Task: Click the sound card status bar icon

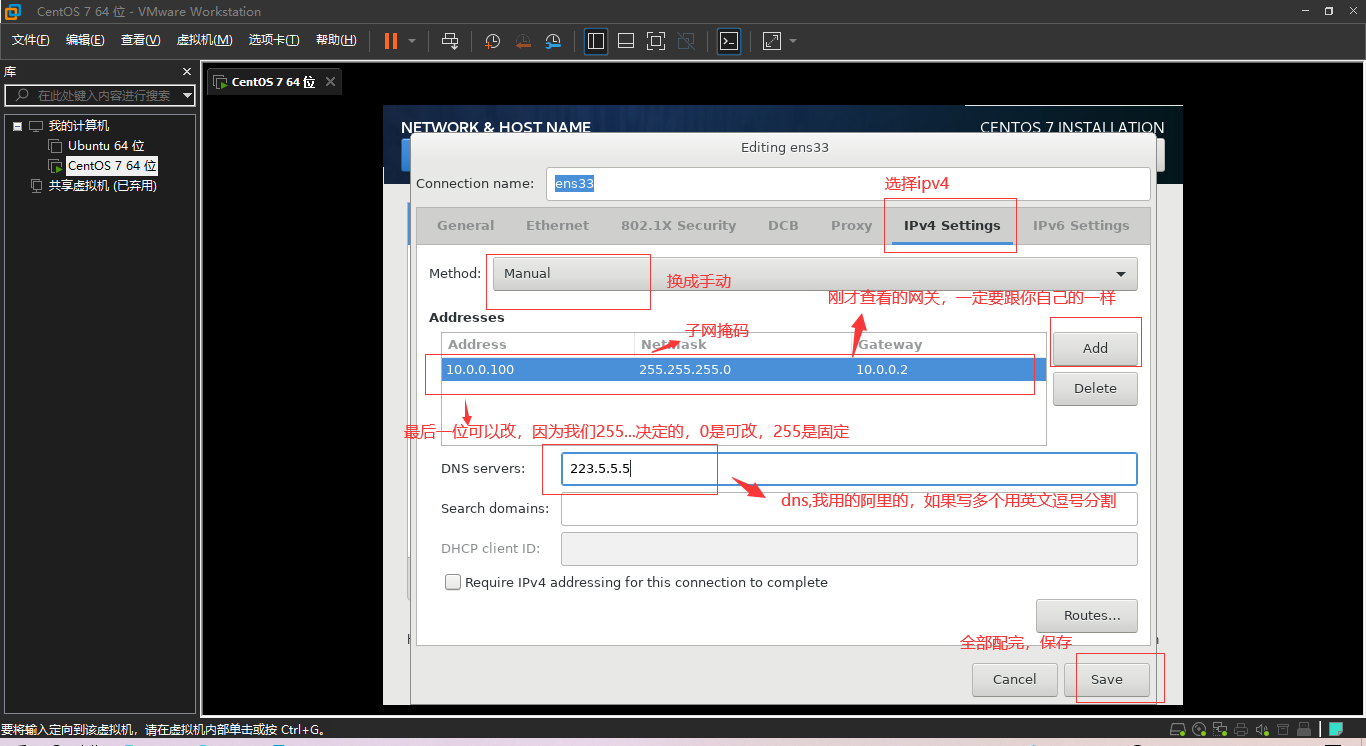Action: point(1261,730)
